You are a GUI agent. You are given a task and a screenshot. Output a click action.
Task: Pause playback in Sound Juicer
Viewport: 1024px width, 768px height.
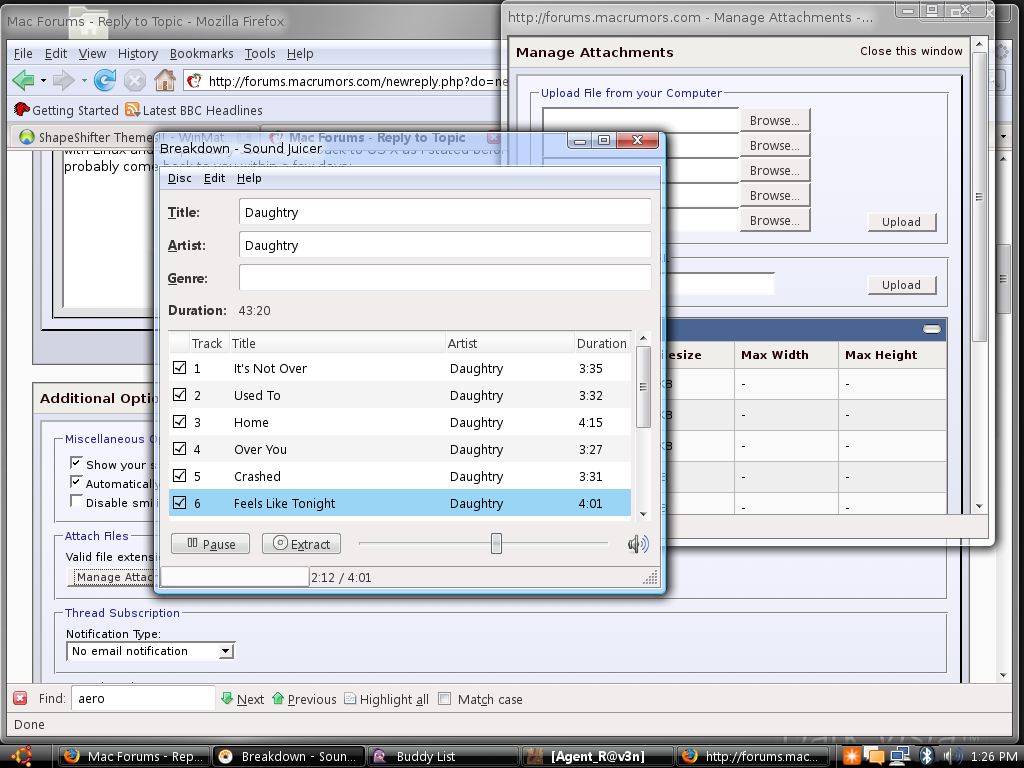210,544
